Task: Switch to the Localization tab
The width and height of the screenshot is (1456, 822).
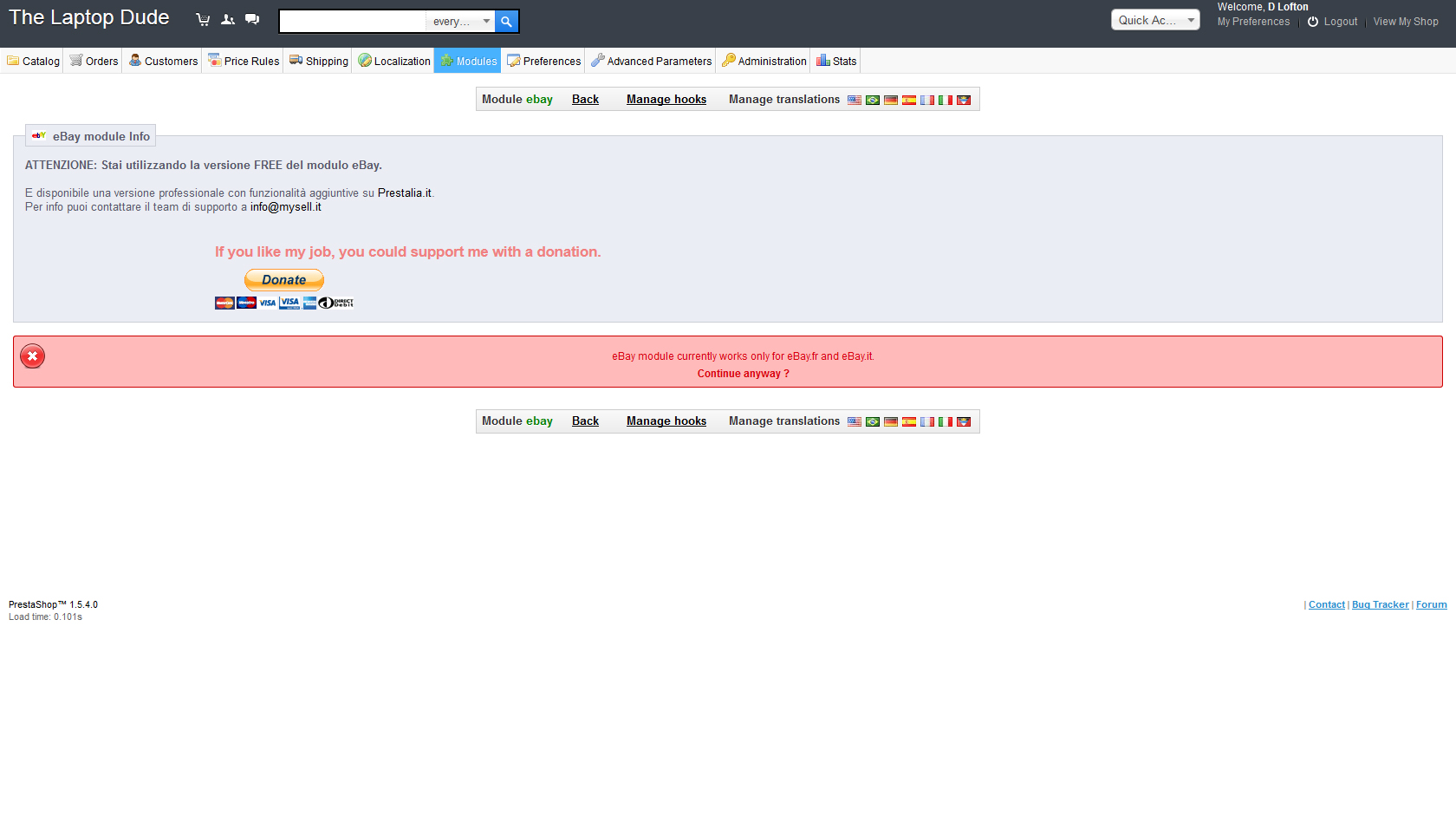Action: click(394, 61)
